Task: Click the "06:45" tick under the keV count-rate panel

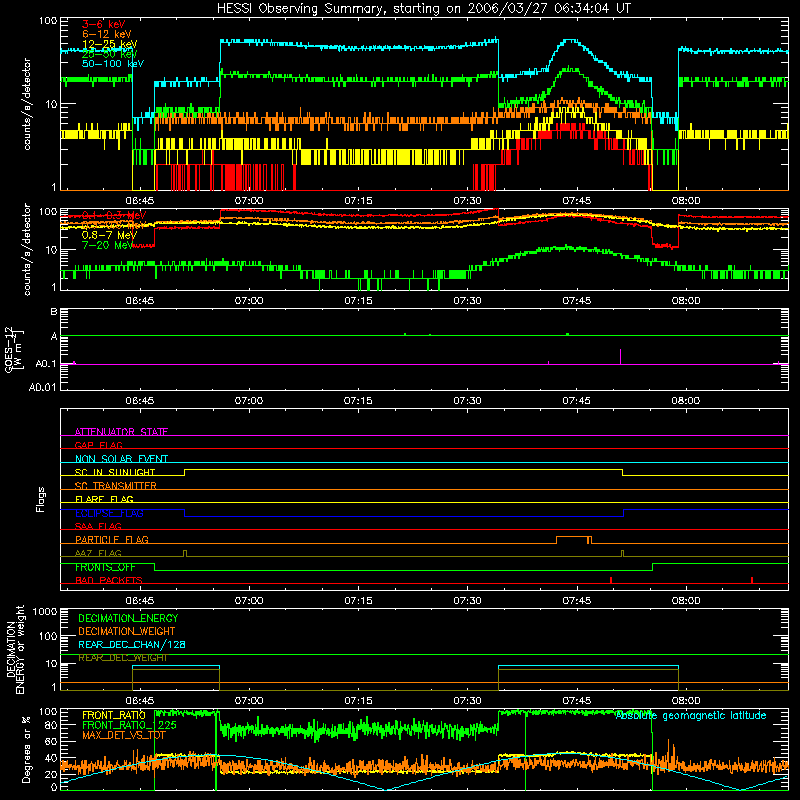Action: point(140,201)
